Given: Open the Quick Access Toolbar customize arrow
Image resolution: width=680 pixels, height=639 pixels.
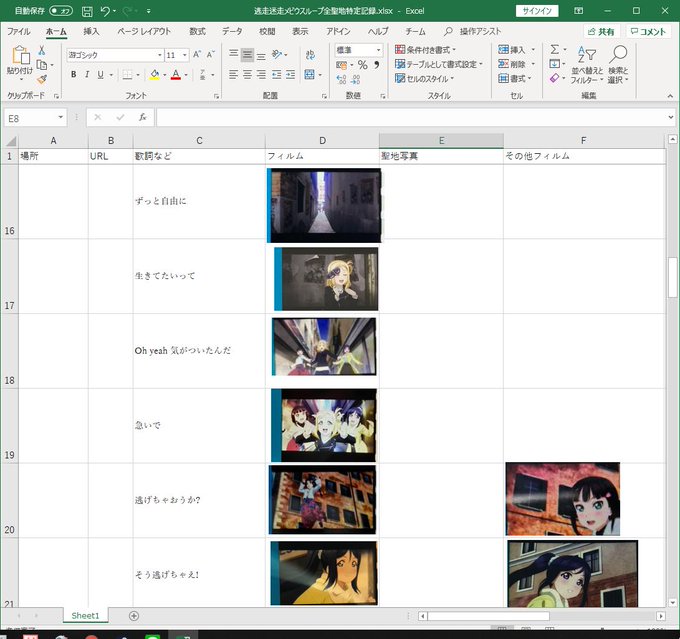Looking at the screenshot, I should click(x=149, y=11).
